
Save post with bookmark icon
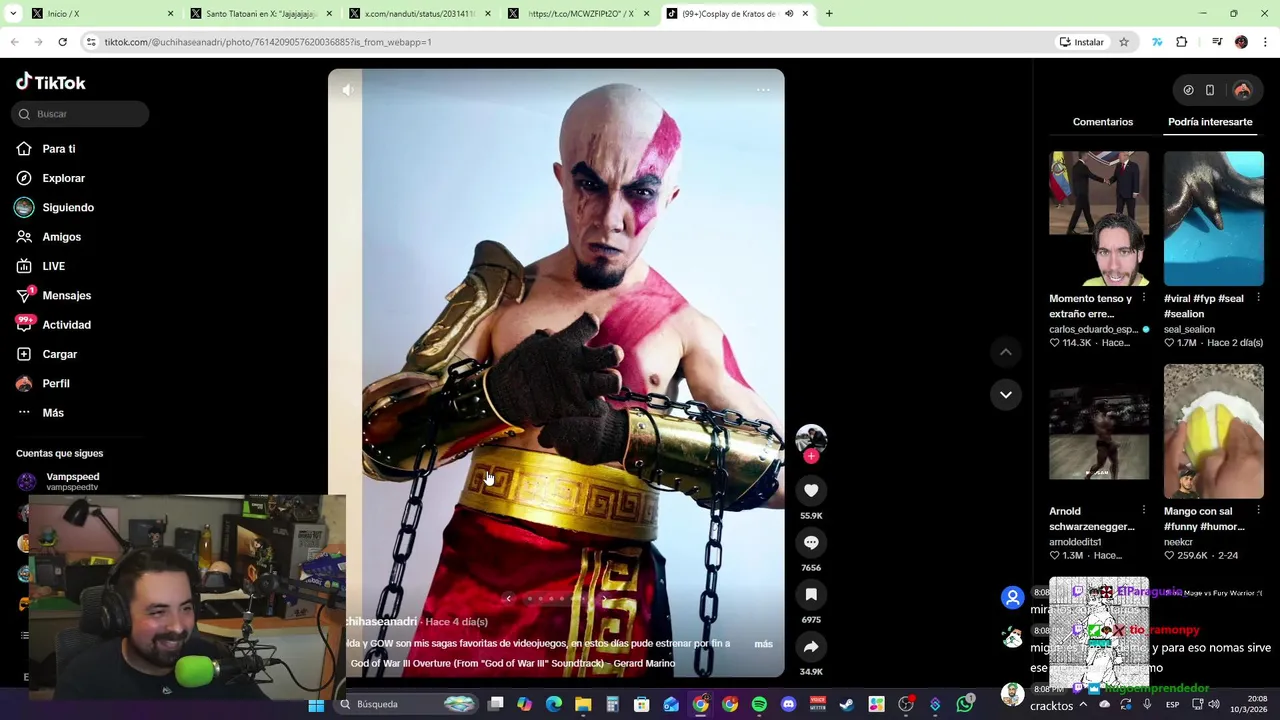811,594
